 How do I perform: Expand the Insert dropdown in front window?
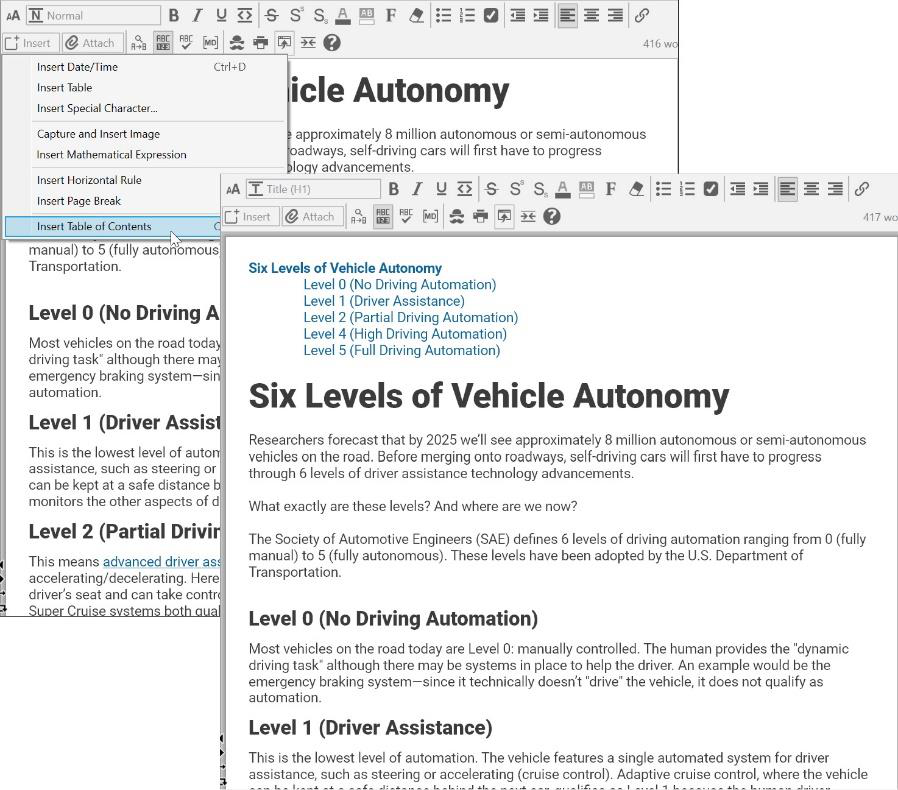(x=248, y=216)
